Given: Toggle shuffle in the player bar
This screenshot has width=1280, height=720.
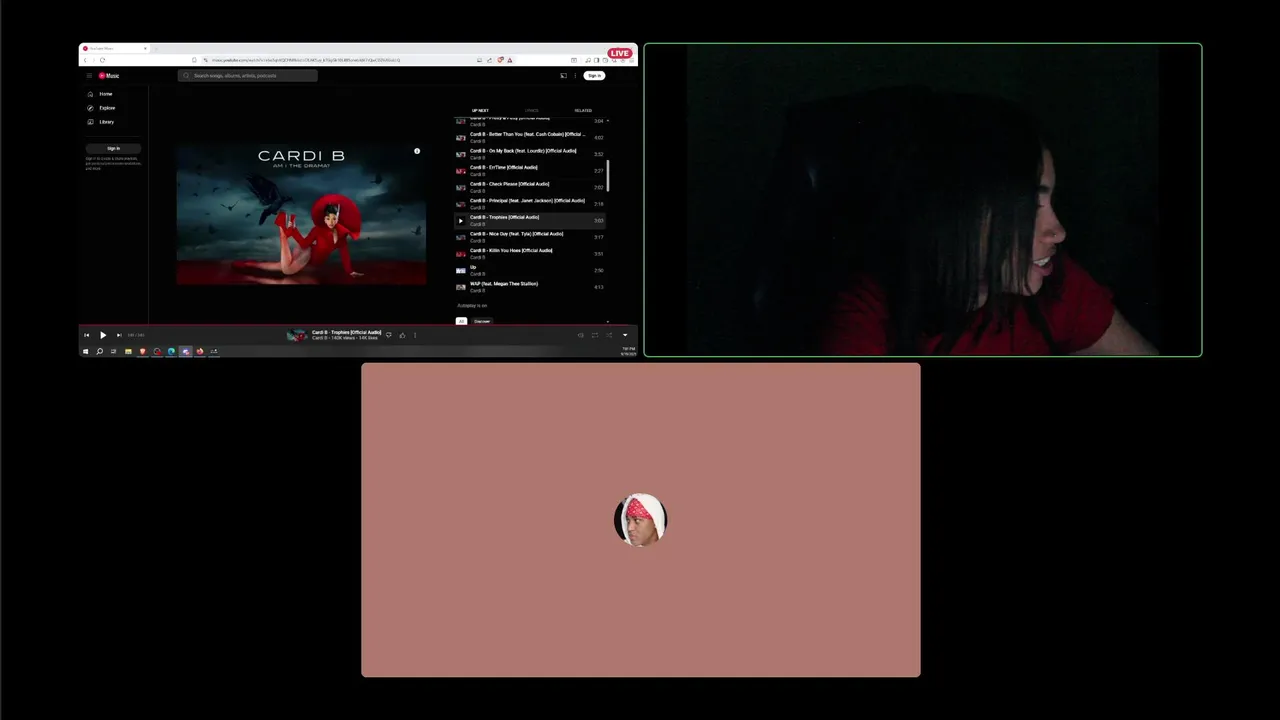Looking at the screenshot, I should 609,335.
